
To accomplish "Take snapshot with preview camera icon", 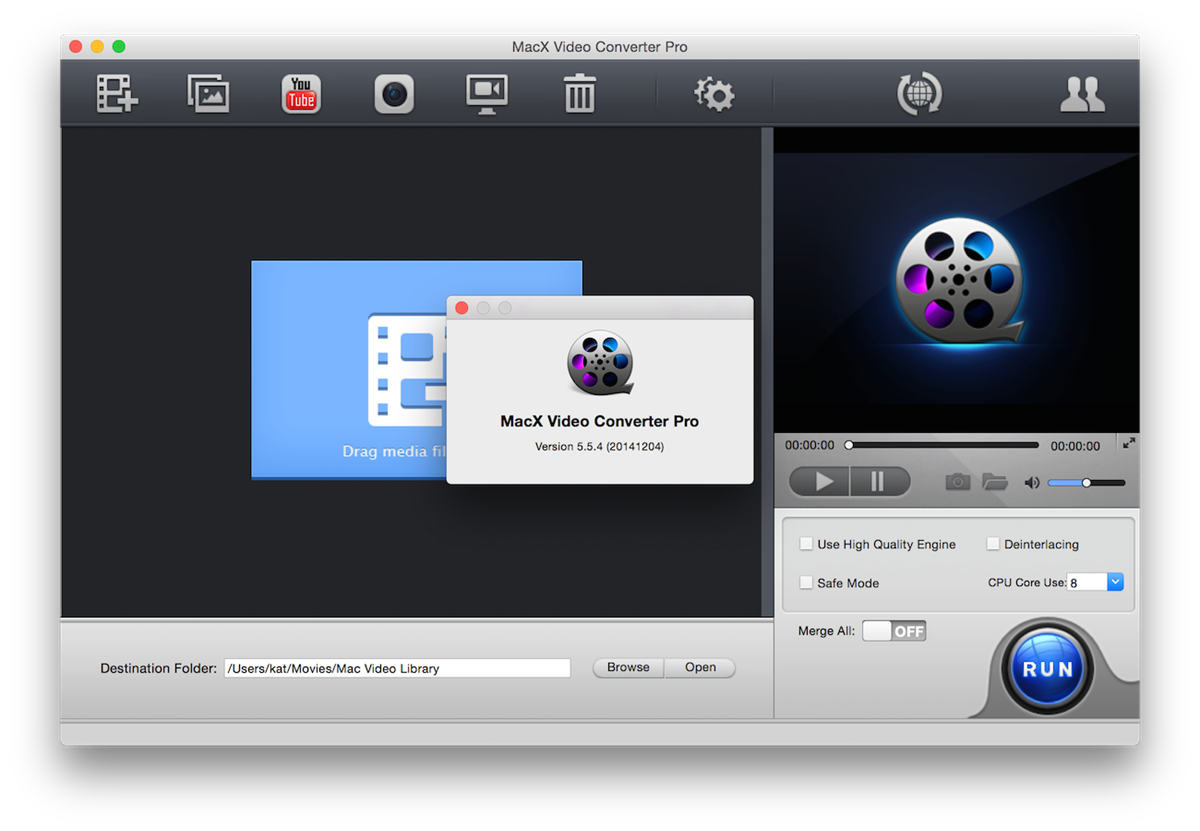I will [x=958, y=482].
